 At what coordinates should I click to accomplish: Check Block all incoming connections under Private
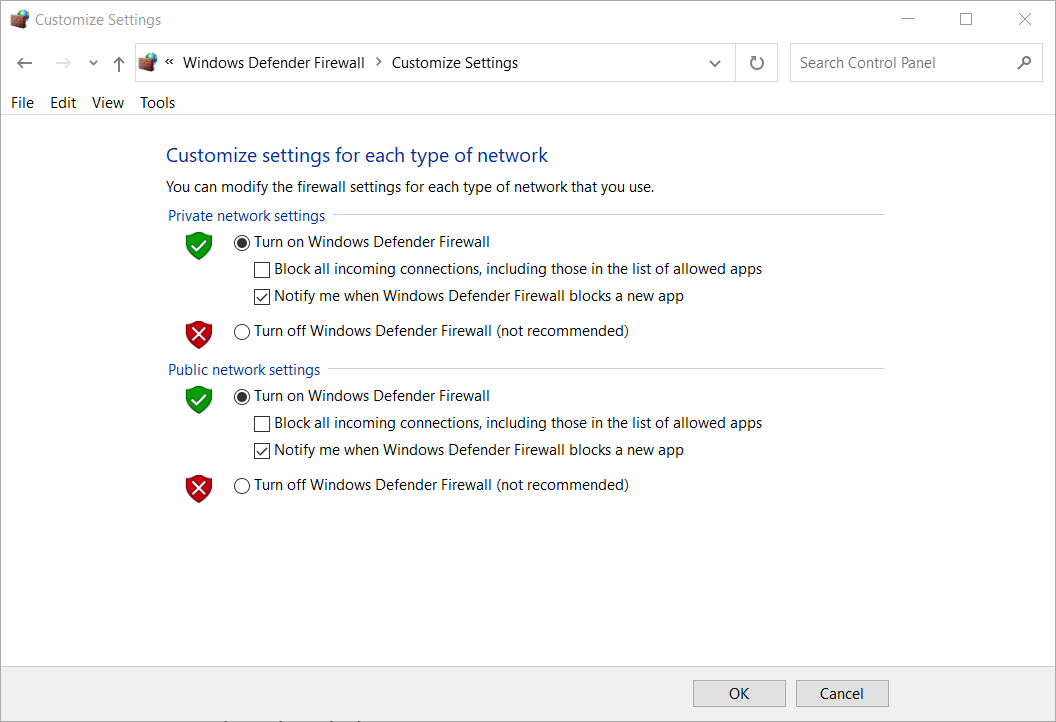pos(262,270)
